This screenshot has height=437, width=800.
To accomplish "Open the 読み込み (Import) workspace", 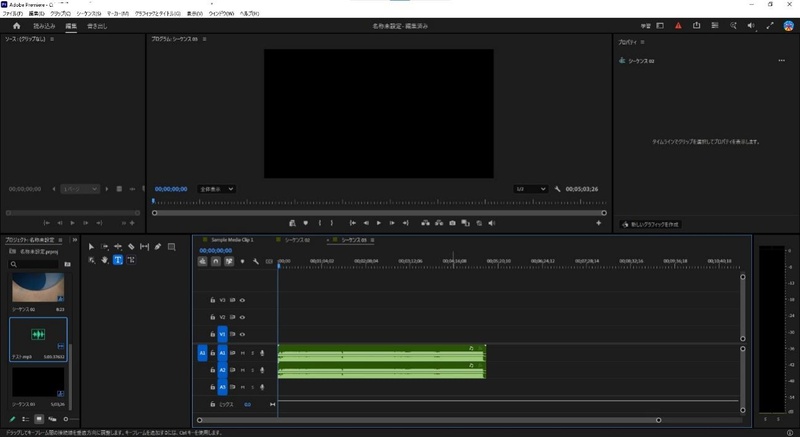I will pyautogui.click(x=44, y=26).
